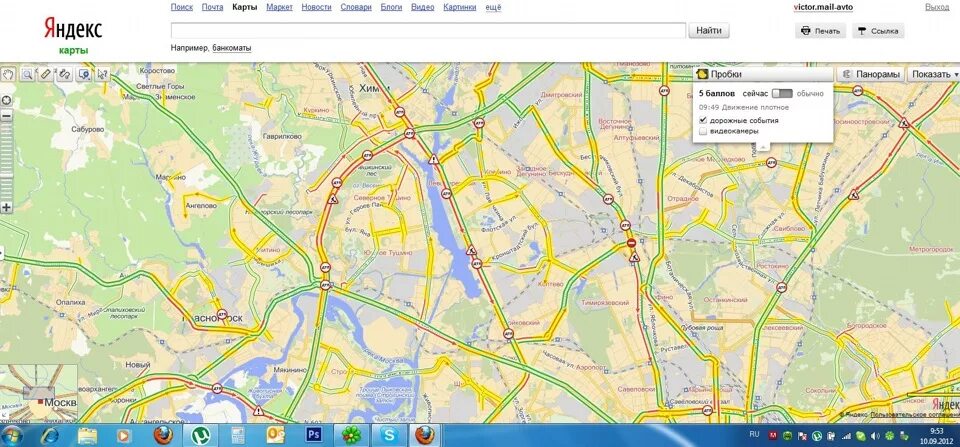Click the overview minimap thumbnail
This screenshot has height=447, width=960.
pos(39,393)
